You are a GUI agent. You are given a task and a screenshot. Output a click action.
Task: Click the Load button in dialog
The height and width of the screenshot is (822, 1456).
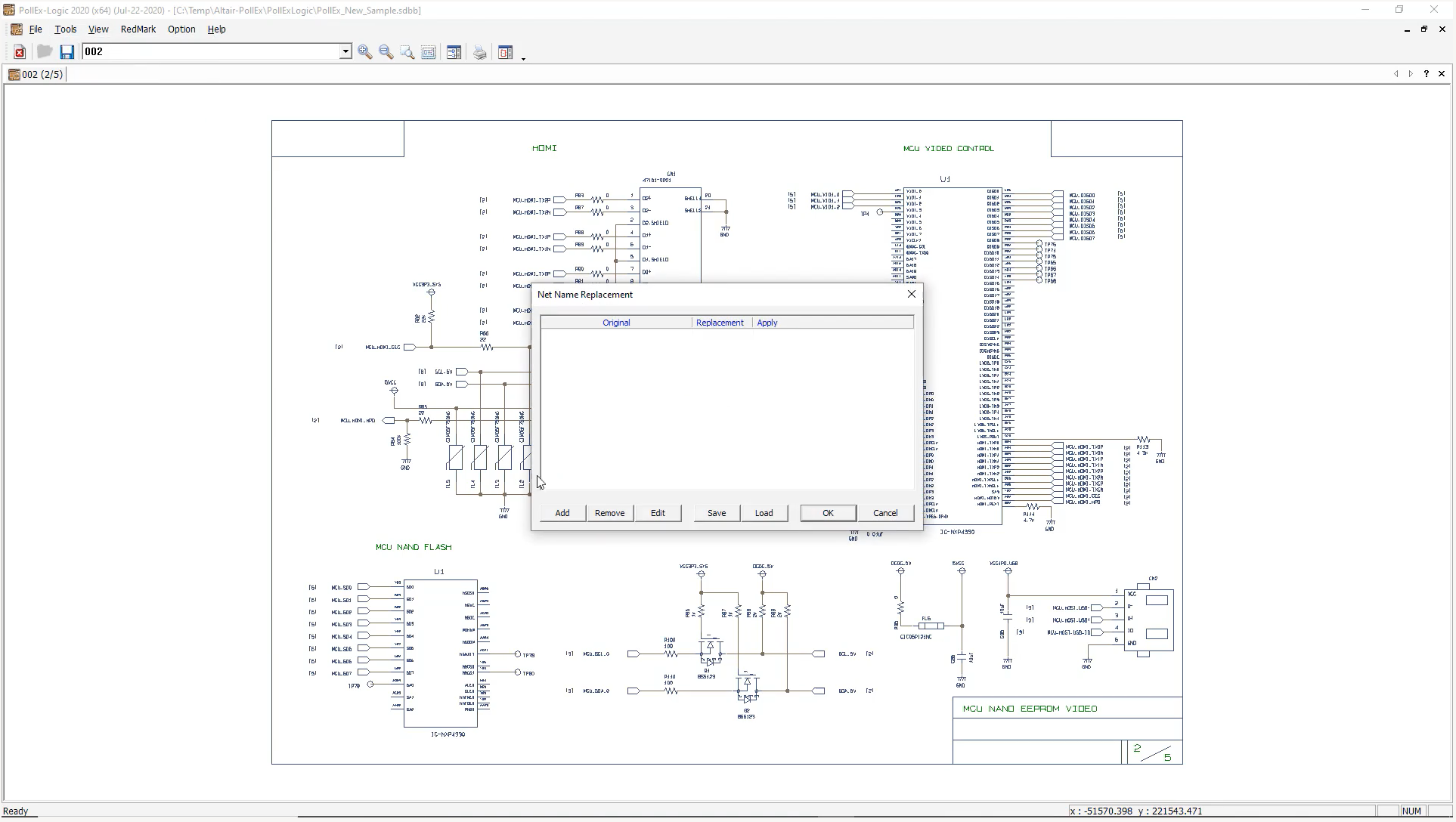pos(764,513)
